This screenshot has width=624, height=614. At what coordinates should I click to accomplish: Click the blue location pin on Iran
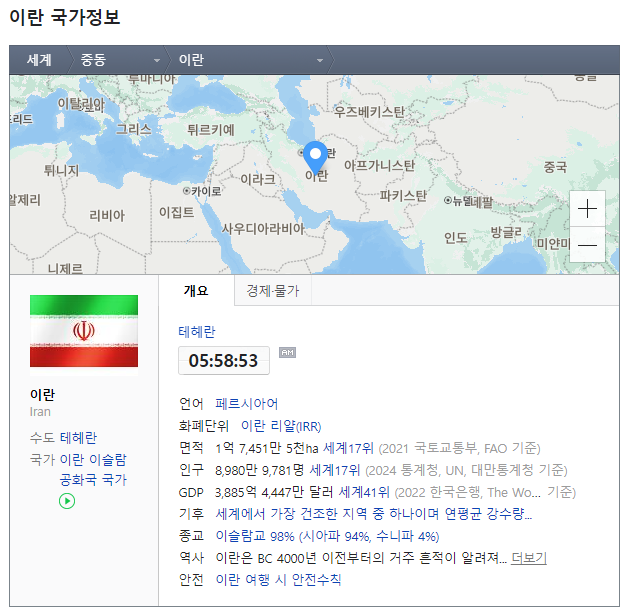point(315,158)
